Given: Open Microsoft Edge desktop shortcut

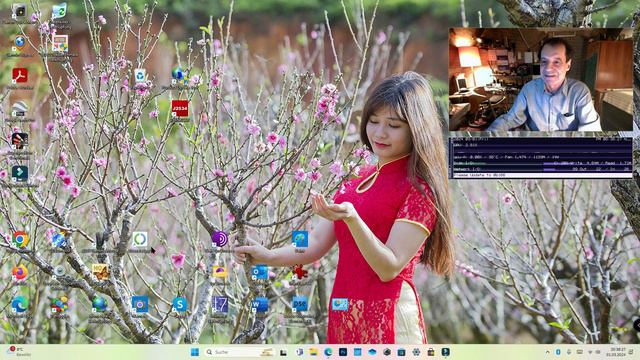Looking at the screenshot, I should [20, 304].
